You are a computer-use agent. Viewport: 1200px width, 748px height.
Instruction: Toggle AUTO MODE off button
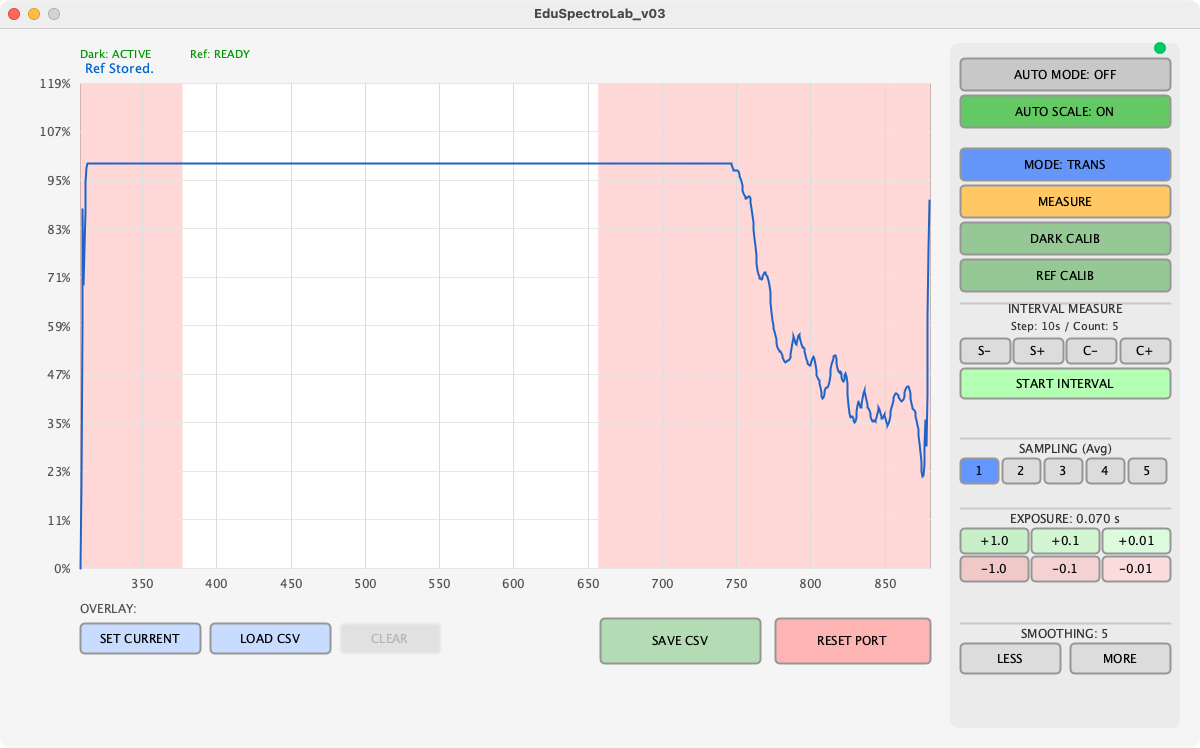1065,75
